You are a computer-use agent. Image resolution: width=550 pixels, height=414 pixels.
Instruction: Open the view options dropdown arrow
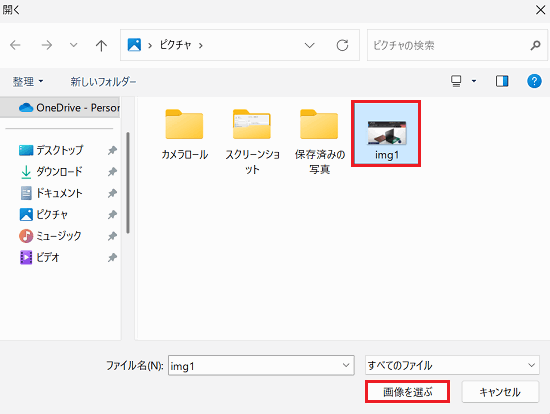[474, 81]
